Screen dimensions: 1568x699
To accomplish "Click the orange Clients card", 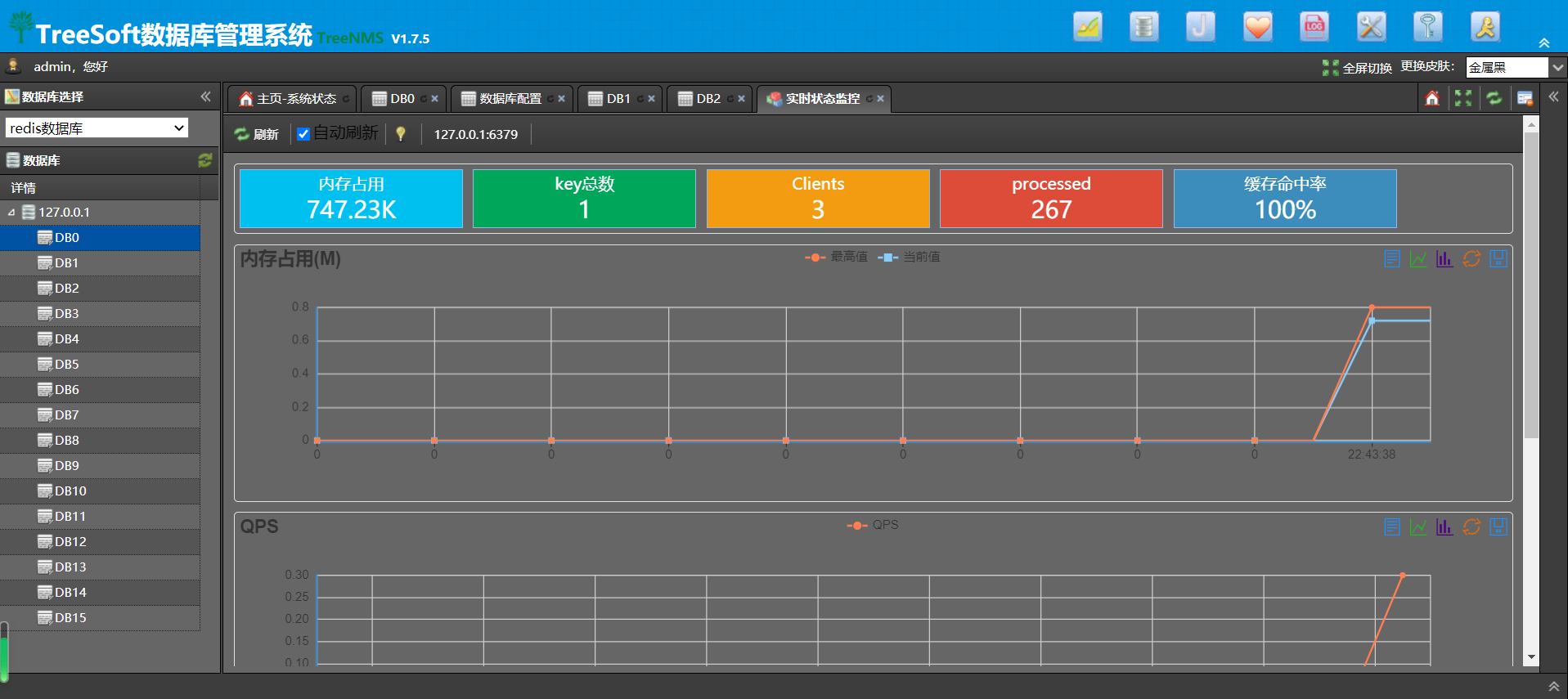I will click(818, 199).
